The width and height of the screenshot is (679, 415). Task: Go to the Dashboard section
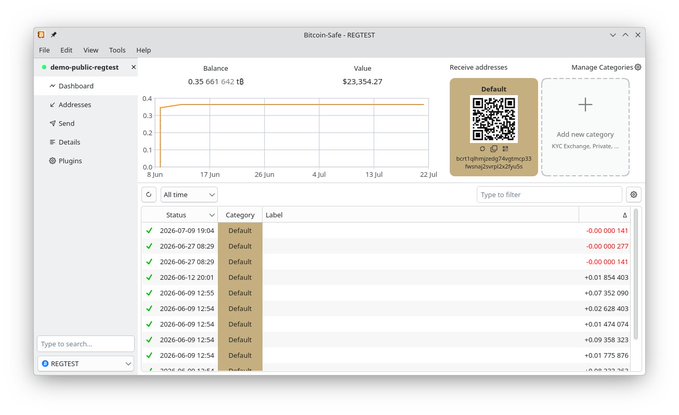click(86, 86)
